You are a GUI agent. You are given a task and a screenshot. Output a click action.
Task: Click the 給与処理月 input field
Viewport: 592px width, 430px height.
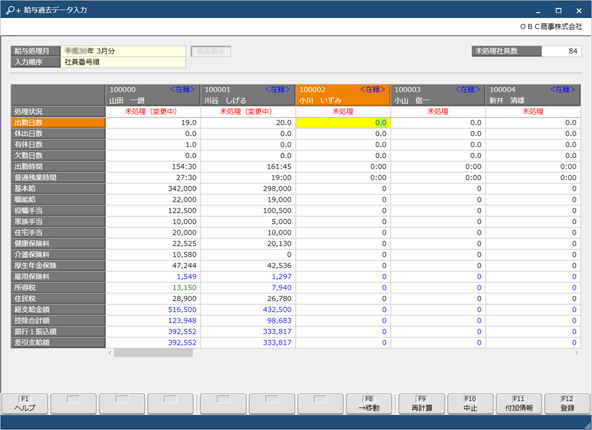123,51
